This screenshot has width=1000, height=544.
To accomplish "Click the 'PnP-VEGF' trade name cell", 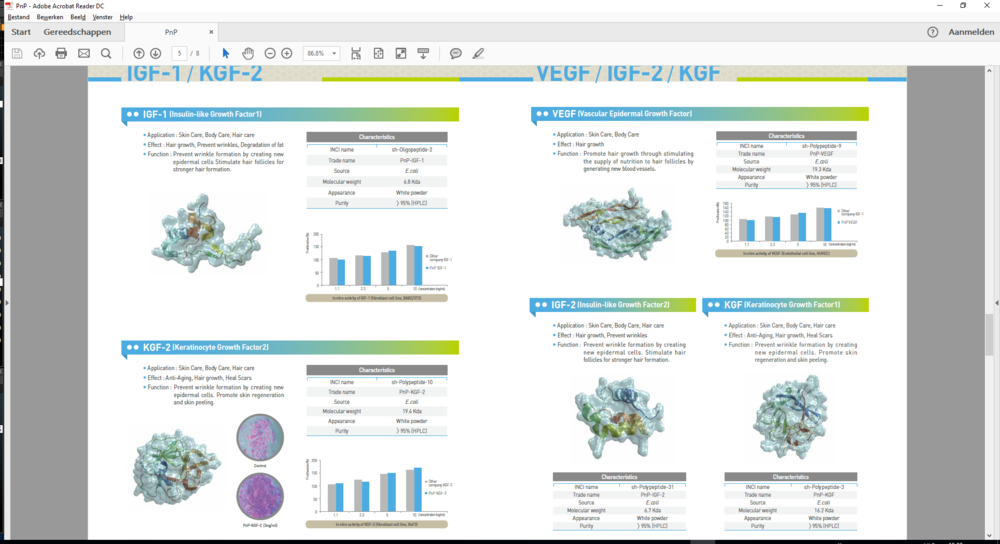I will coord(821,154).
